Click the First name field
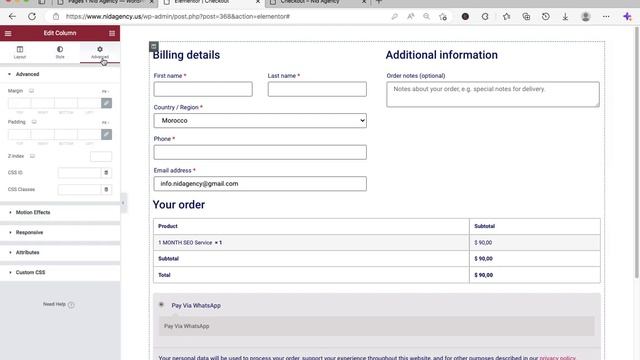This screenshot has width=640, height=360. tap(203, 89)
